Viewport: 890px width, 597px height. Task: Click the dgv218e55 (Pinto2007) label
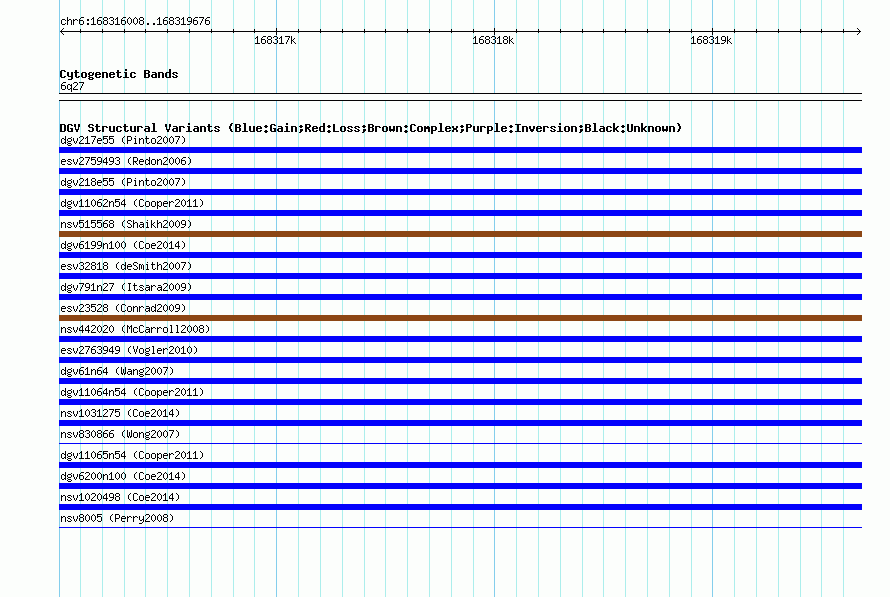click(x=123, y=182)
